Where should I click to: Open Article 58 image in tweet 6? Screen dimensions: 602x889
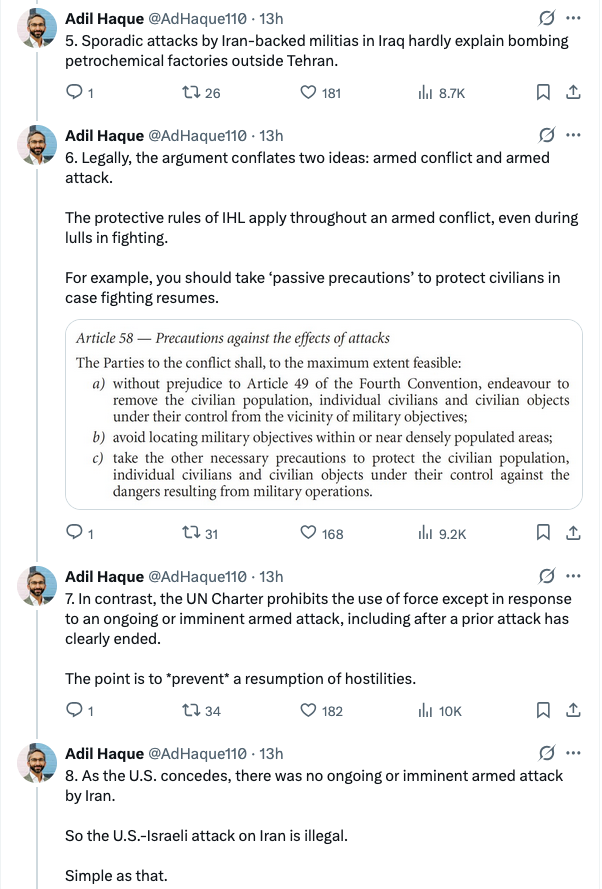point(323,413)
